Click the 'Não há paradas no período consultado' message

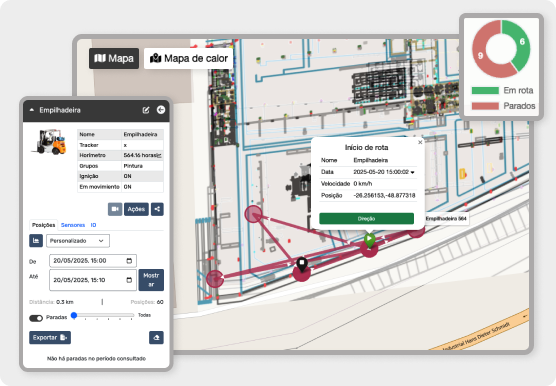96,359
